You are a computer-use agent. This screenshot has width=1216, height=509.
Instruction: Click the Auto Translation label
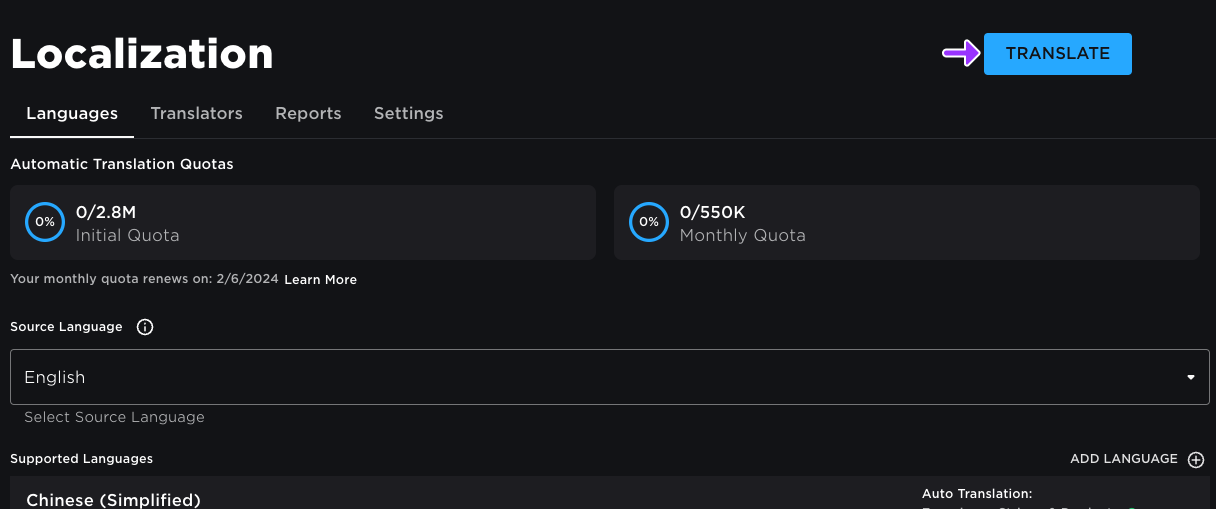point(976,494)
